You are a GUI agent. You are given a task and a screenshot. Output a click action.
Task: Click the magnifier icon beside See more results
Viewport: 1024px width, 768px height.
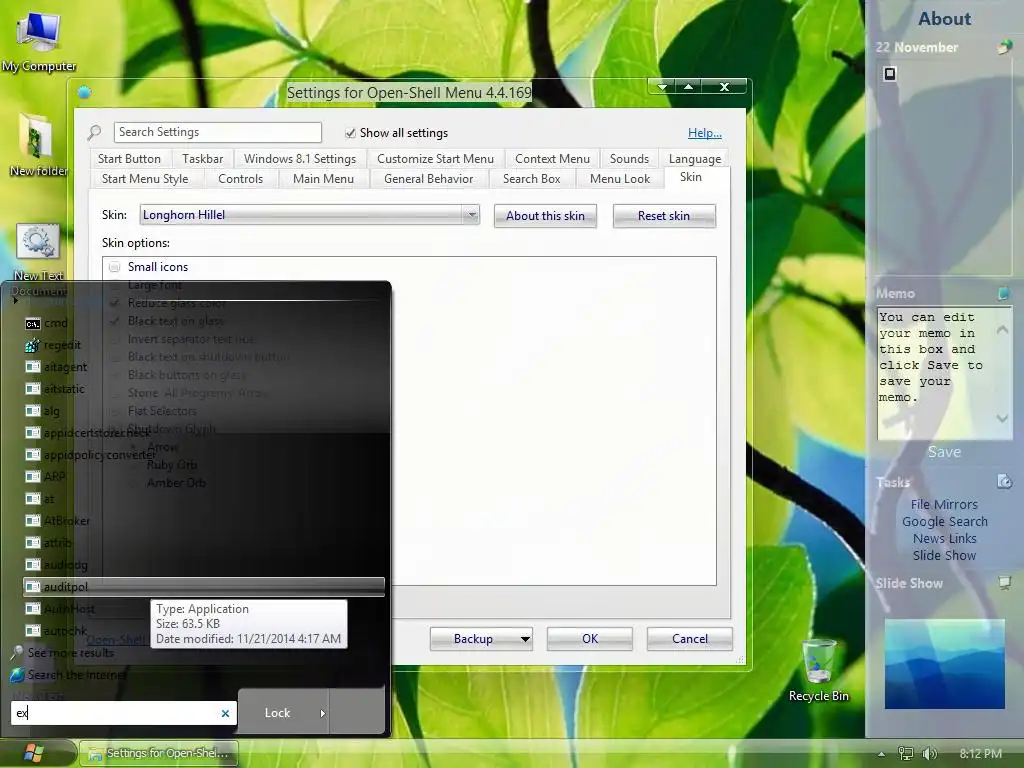tap(17, 652)
